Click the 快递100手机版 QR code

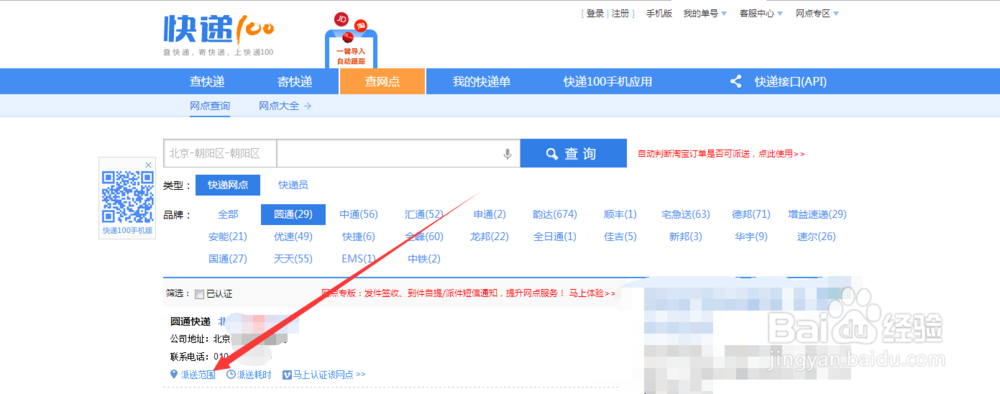tap(128, 196)
